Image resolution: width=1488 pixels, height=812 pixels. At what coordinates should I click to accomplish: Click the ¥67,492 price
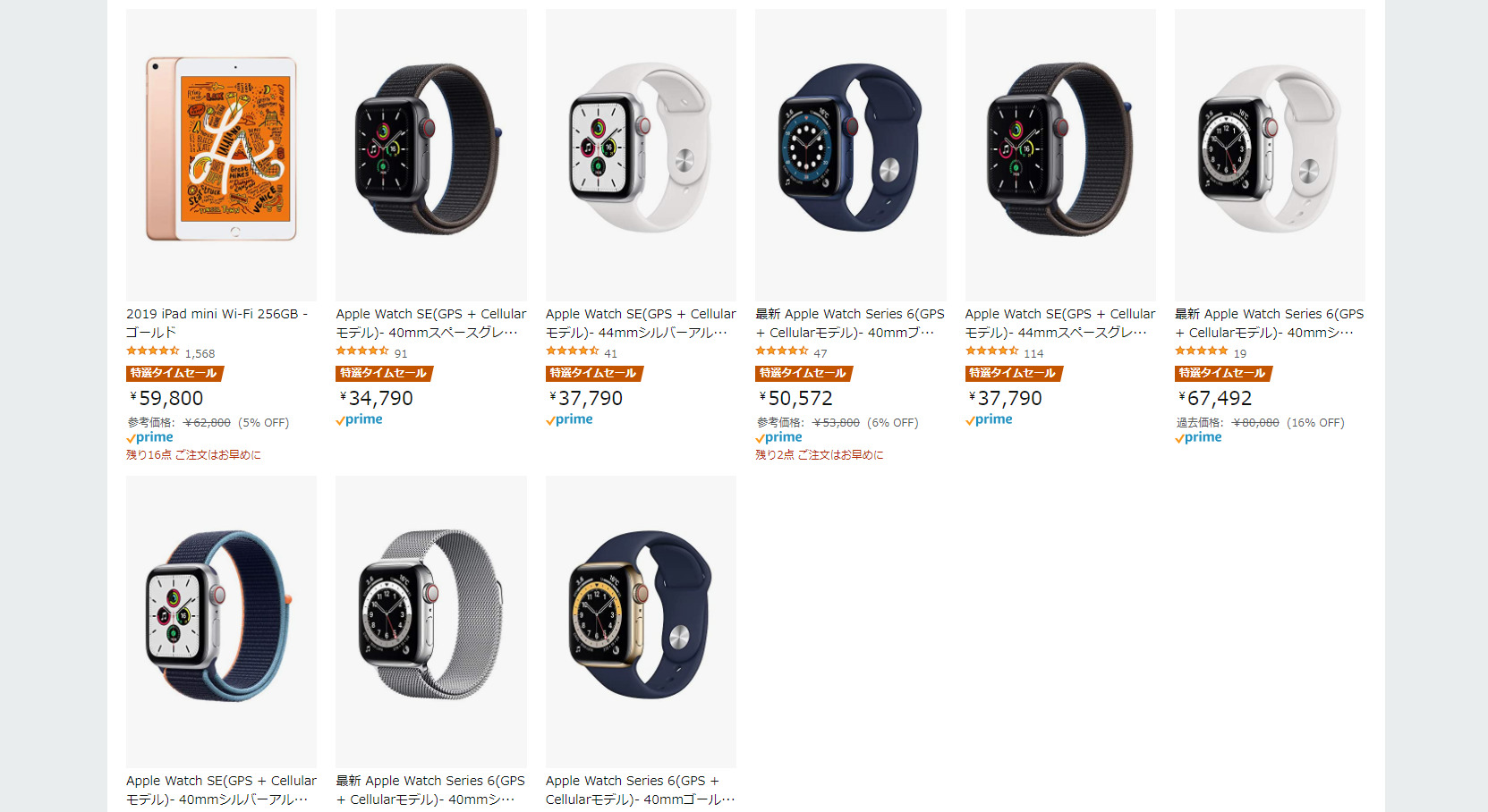coord(1215,398)
